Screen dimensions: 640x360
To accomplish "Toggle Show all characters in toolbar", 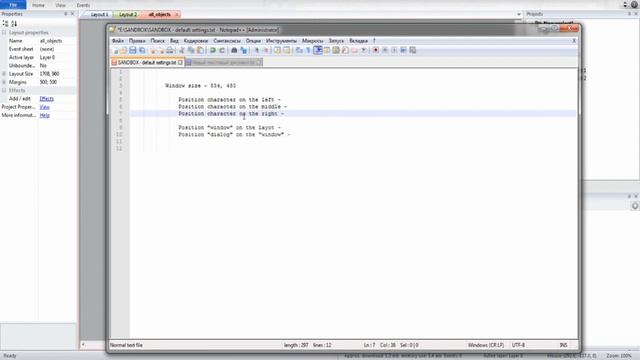I will coord(309,50).
